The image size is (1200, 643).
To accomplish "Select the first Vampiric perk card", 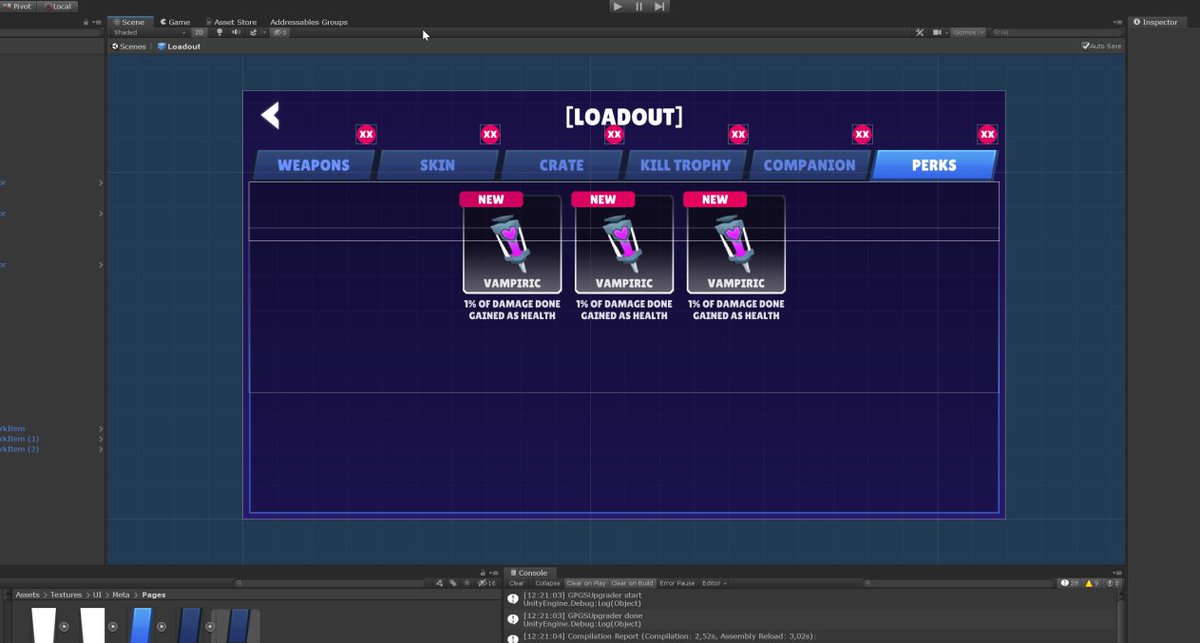I will pos(512,244).
